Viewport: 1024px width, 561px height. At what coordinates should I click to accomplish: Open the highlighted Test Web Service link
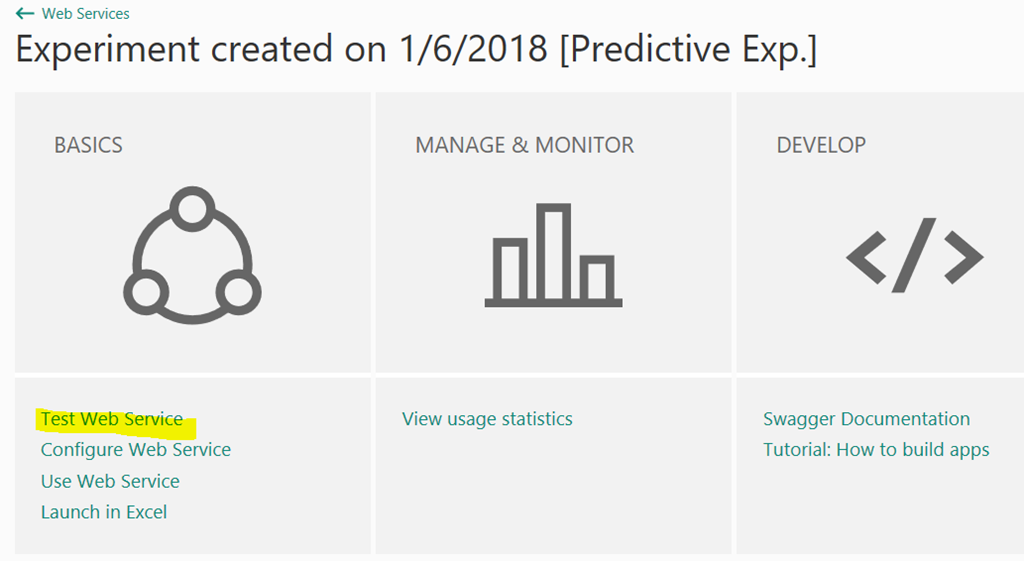tap(112, 419)
